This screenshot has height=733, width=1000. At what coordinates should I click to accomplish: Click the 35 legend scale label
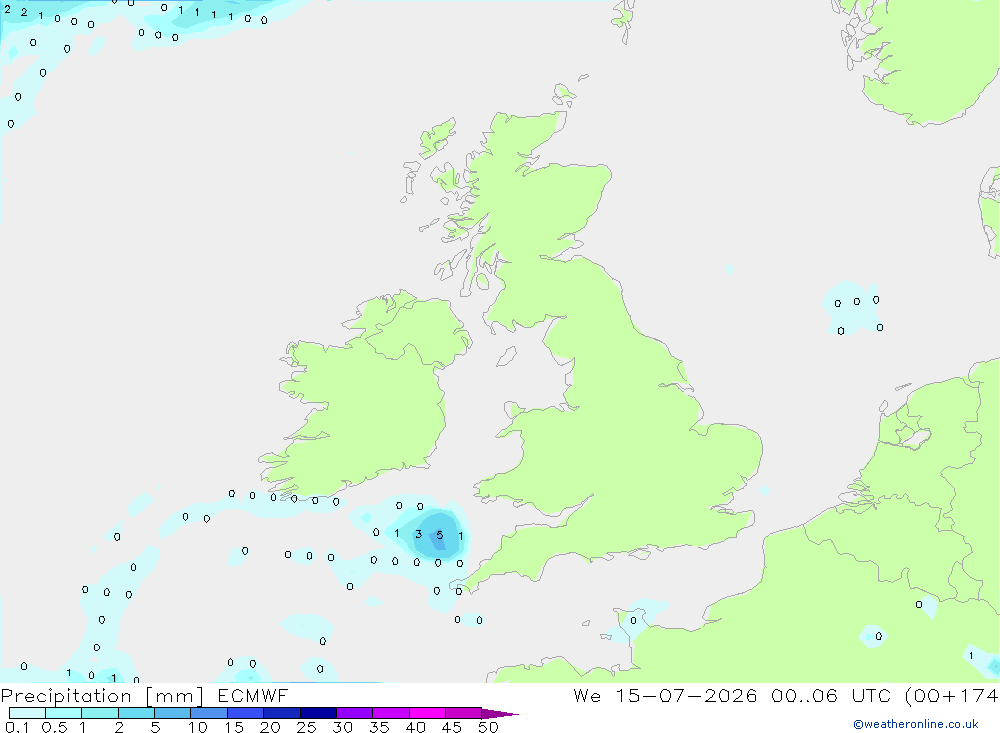coord(379,727)
